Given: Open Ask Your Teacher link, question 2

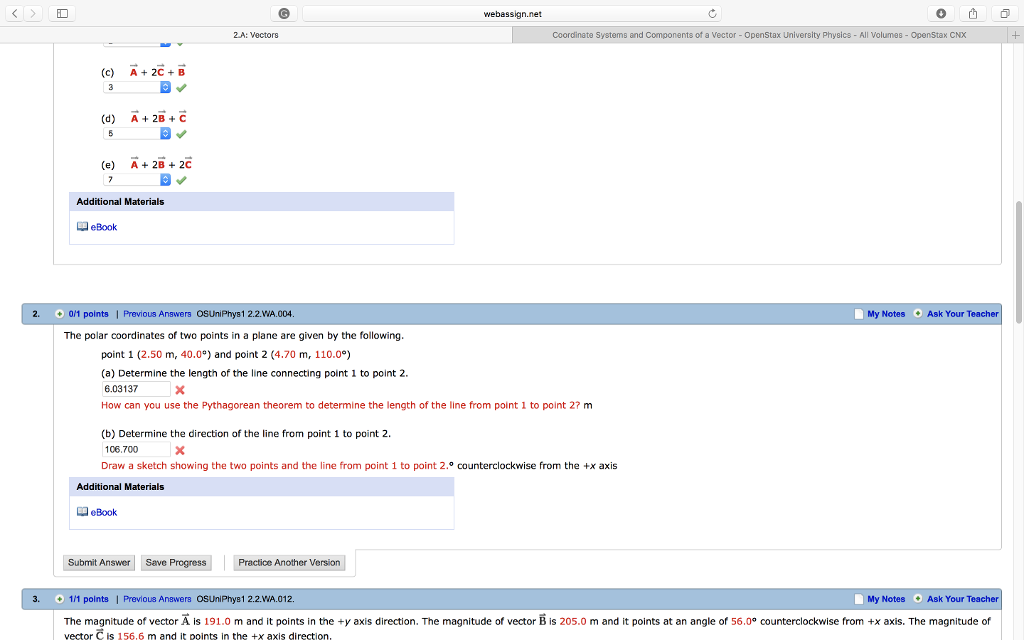Looking at the screenshot, I should pos(963,314).
